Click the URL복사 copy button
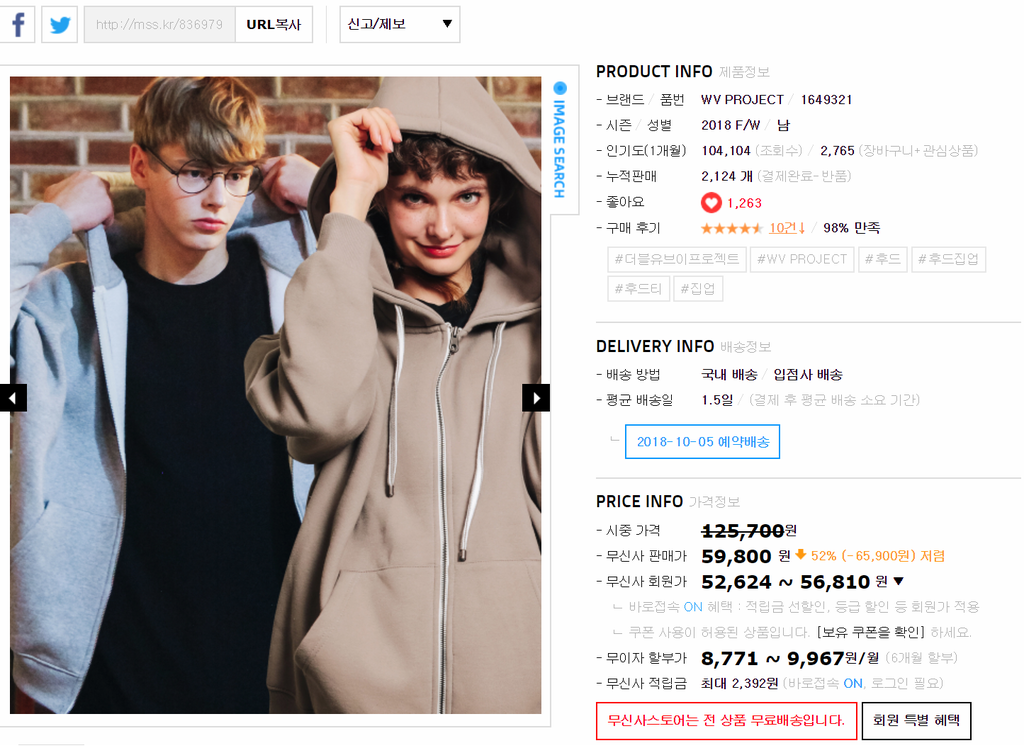The height and width of the screenshot is (748, 1024). pos(274,25)
